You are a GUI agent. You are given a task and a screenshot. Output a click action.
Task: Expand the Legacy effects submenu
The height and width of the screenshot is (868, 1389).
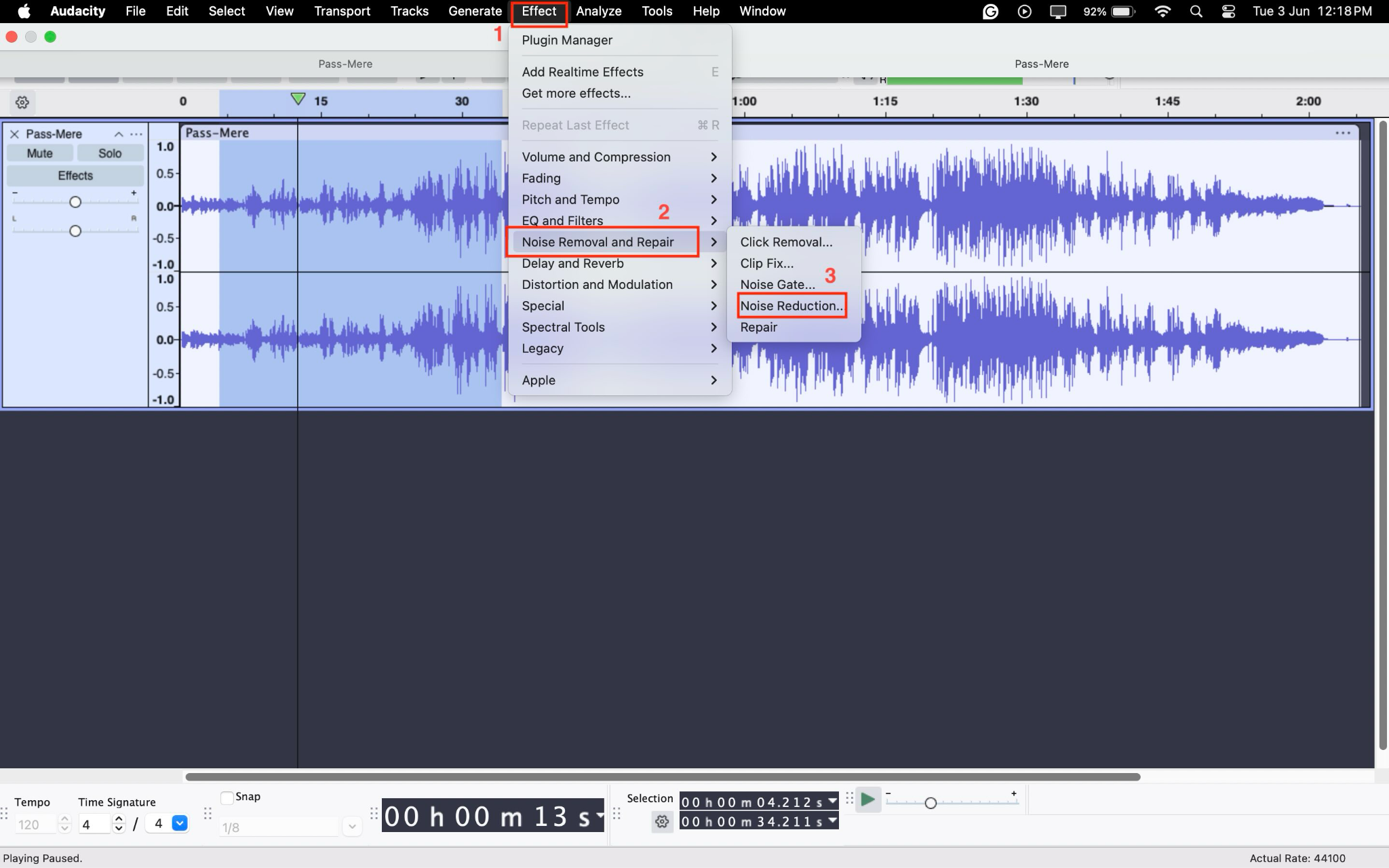[x=619, y=349]
